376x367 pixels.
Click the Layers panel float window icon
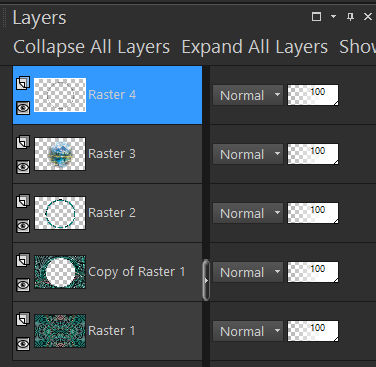pyautogui.click(x=316, y=17)
